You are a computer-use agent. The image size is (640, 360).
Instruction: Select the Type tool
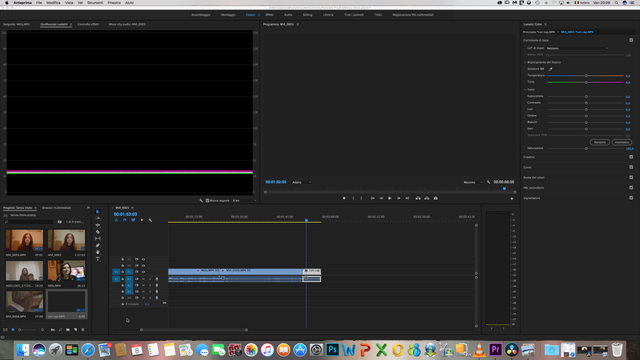click(98, 259)
